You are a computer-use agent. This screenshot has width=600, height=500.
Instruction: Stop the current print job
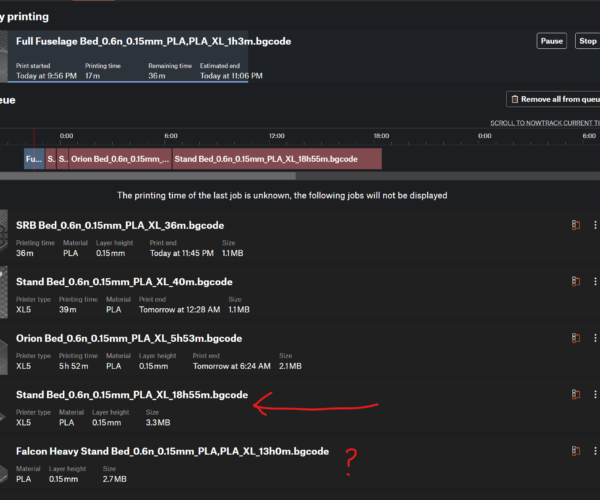(587, 41)
